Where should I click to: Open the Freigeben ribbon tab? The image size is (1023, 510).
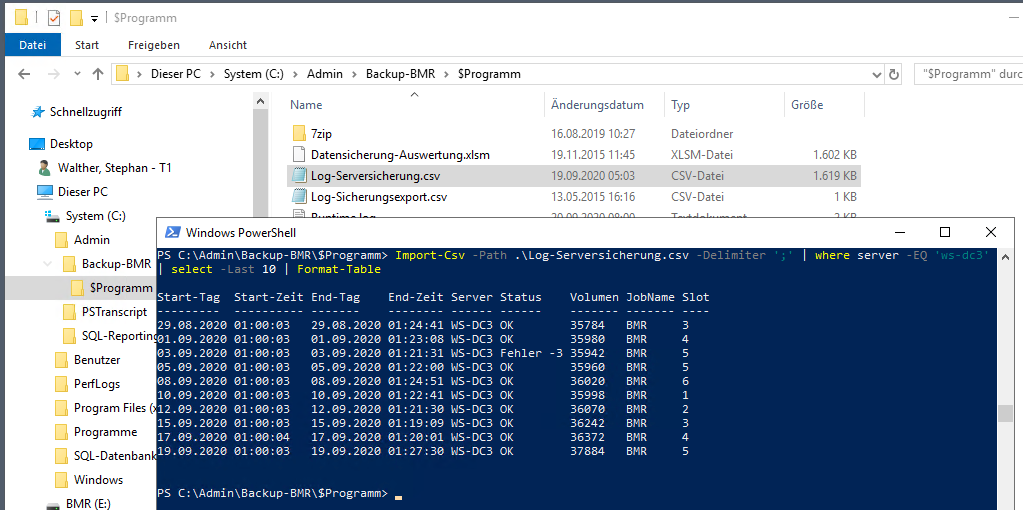pyautogui.click(x=154, y=45)
